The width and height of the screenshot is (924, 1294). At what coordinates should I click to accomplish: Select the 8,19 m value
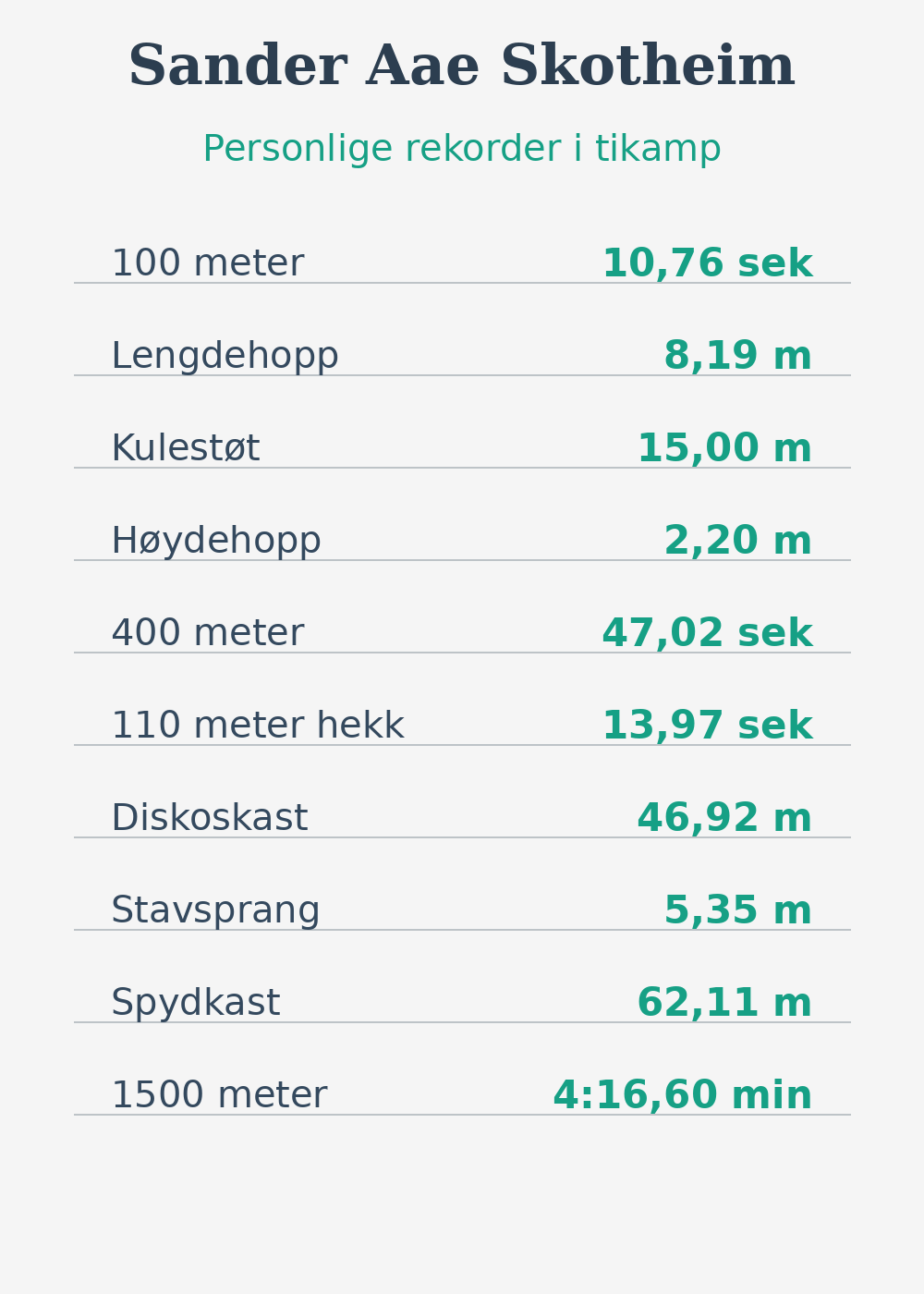coord(737,357)
